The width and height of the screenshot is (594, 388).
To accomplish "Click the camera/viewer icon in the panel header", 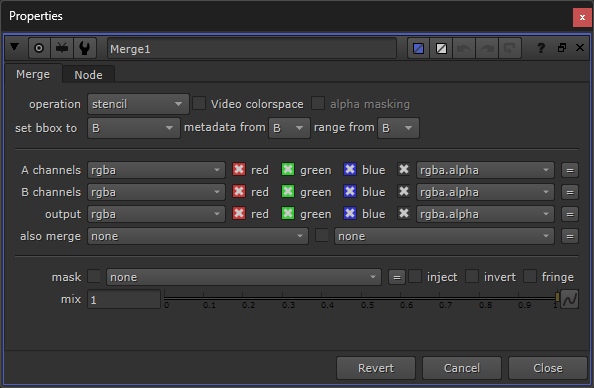I will coord(62,48).
